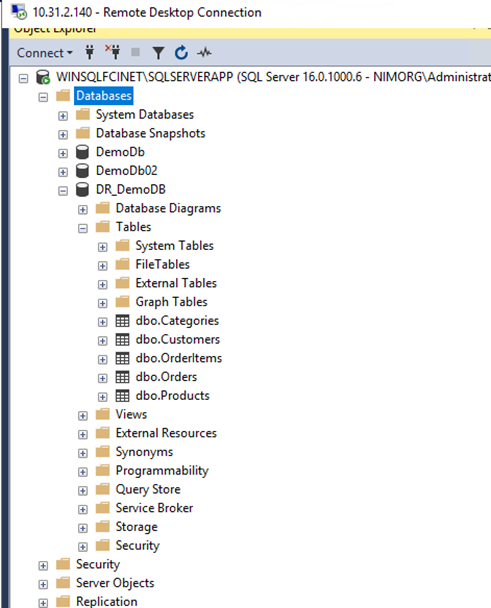Click the Filter funnel icon
The height and width of the screenshot is (608, 491).
158,53
